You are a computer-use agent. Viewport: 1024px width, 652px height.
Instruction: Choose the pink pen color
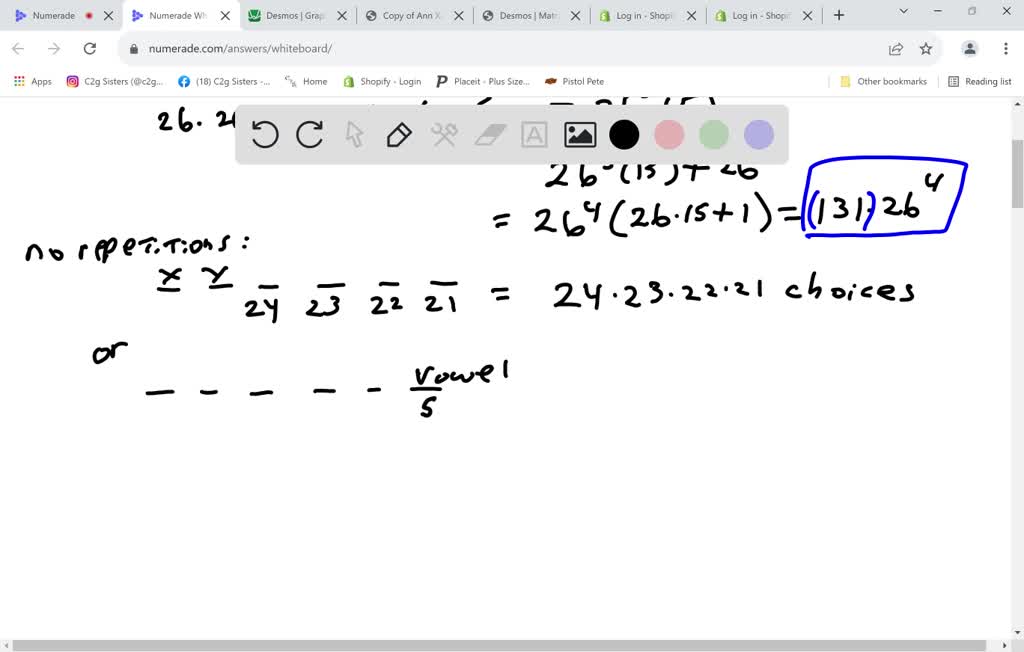(x=669, y=135)
